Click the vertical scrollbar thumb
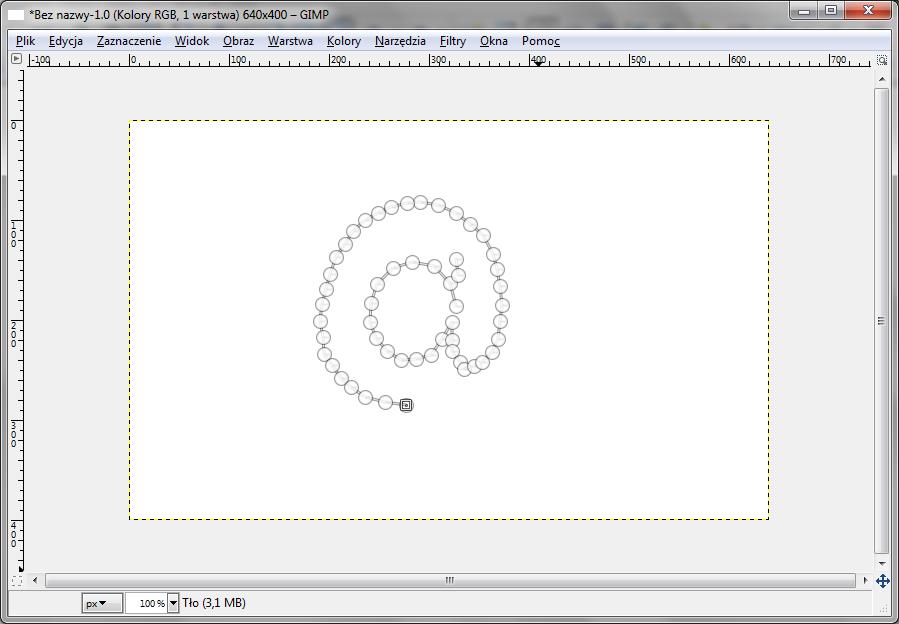 [882, 321]
